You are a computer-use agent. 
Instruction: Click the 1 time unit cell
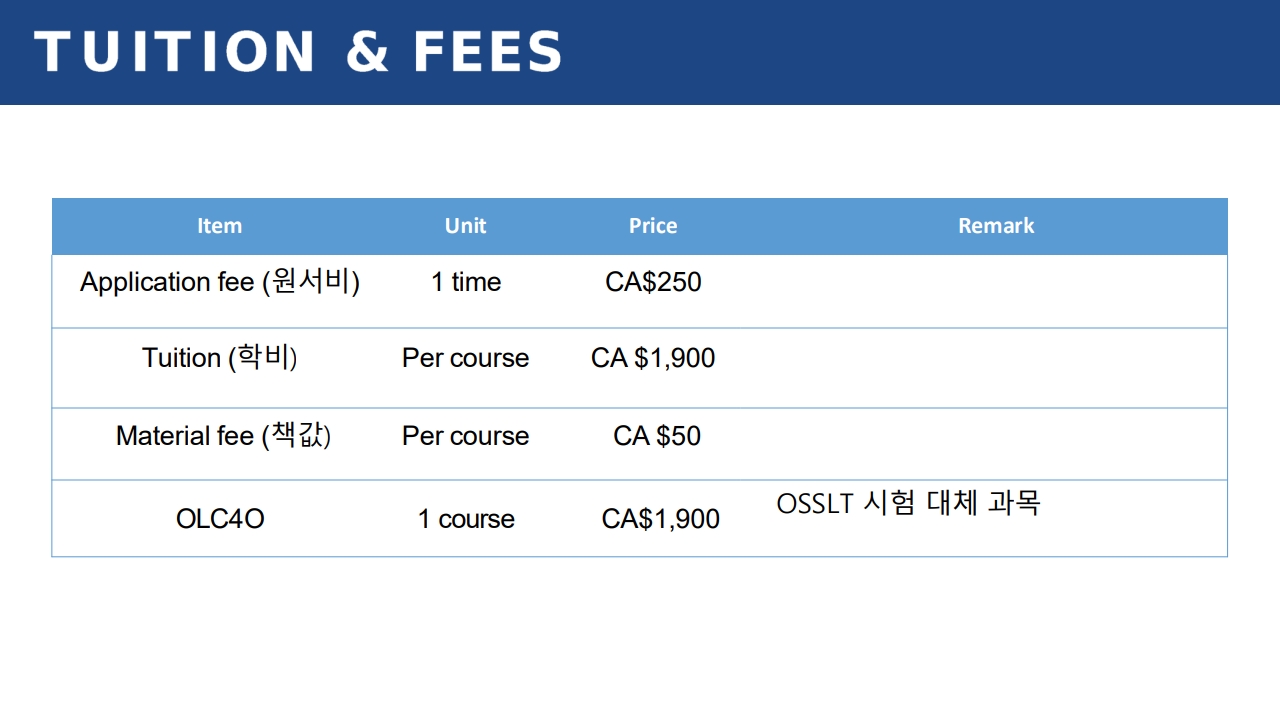[x=466, y=282]
